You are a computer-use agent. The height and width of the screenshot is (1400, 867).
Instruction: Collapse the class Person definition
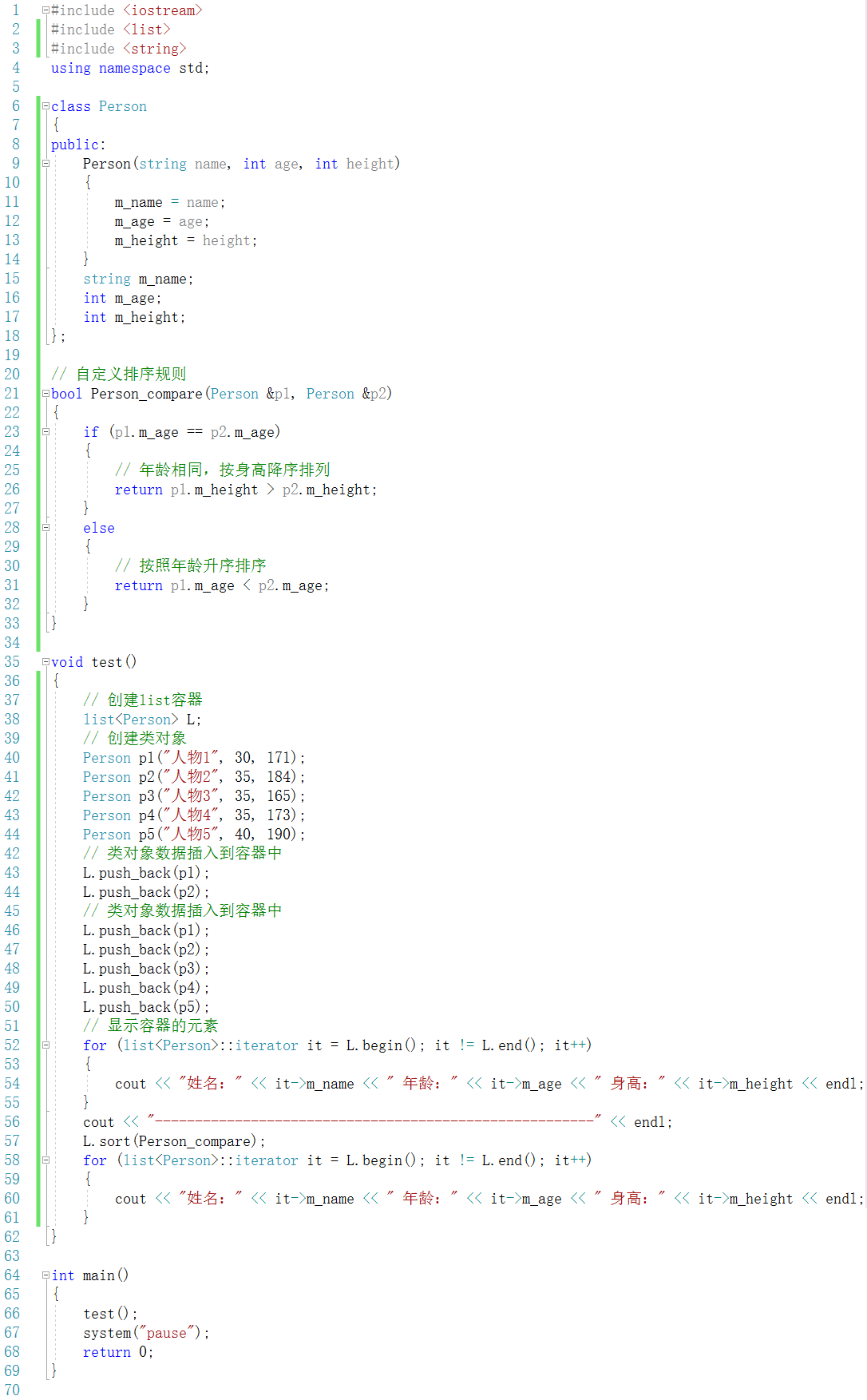click(x=46, y=106)
